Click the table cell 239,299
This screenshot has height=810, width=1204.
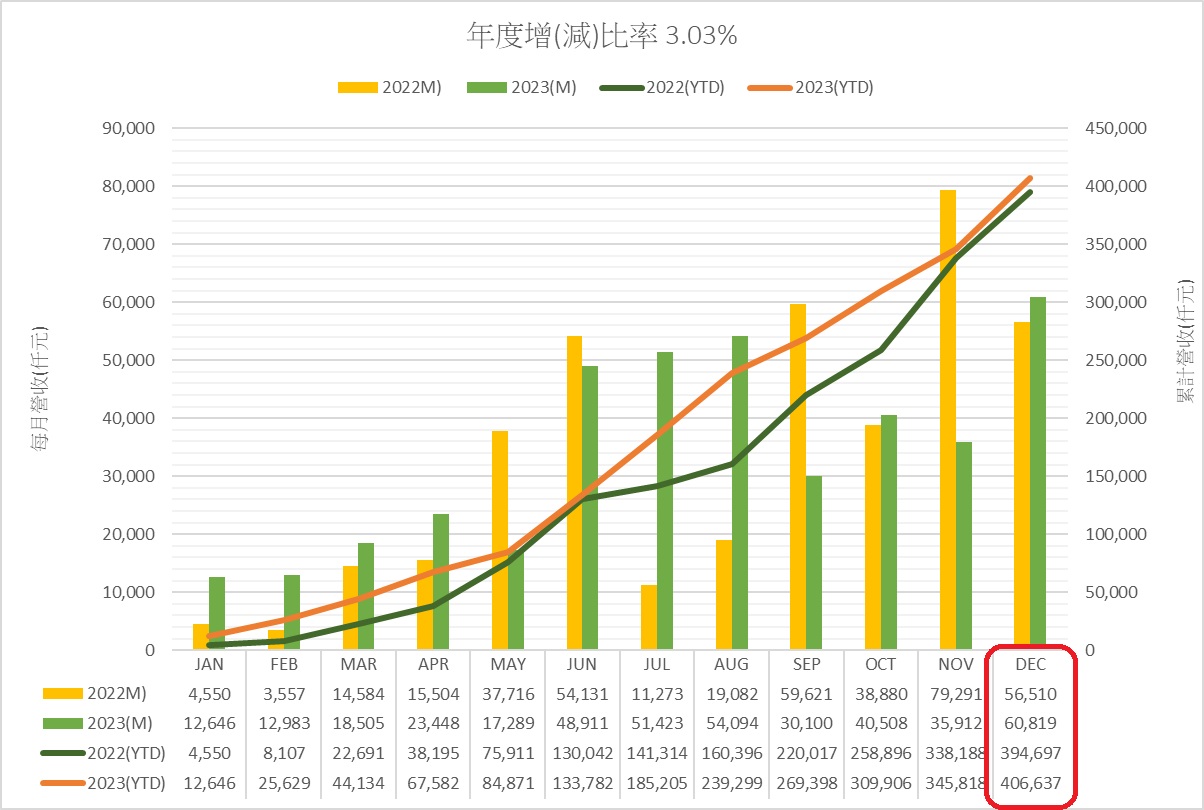point(731,784)
